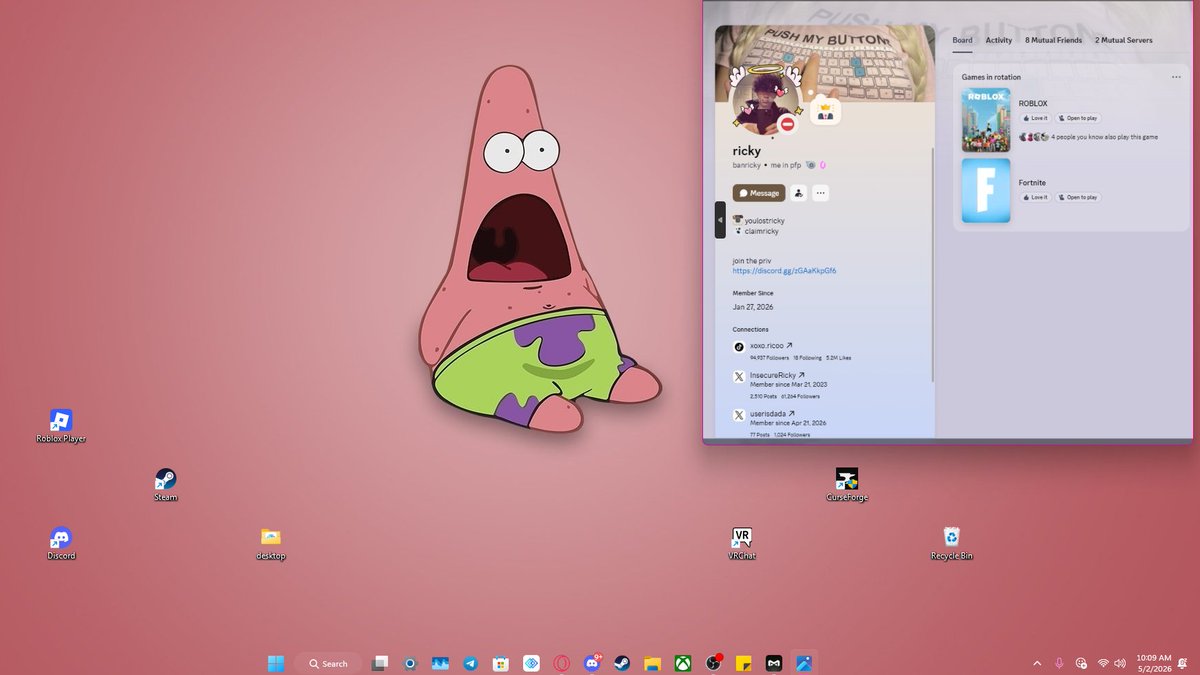This screenshot has width=1200, height=675.
Task: Open the InsecureRicky X connection
Action: pos(777,375)
